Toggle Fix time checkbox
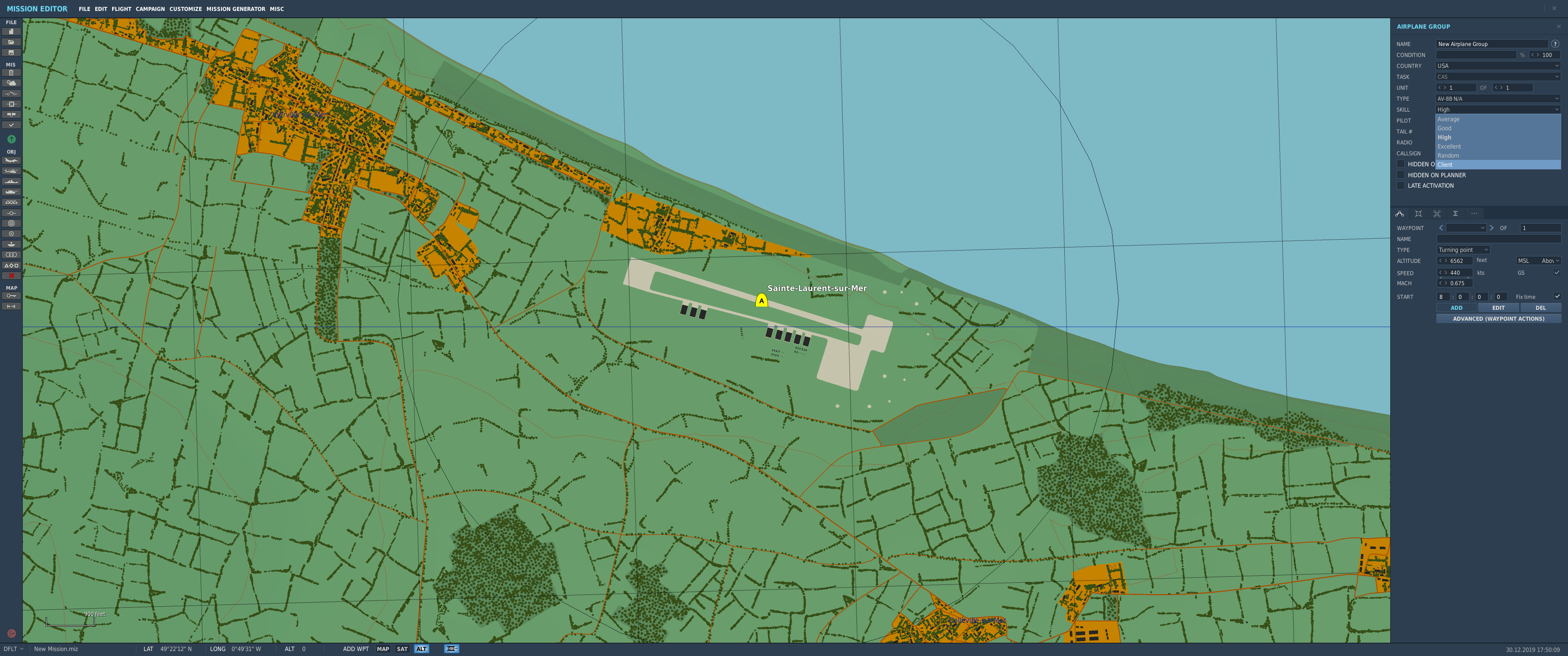 tap(1557, 297)
